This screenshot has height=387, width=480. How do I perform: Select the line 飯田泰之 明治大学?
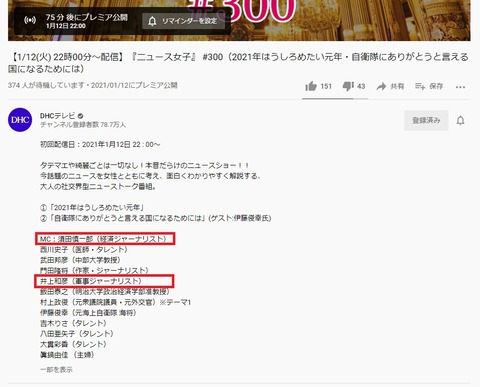[105, 292]
